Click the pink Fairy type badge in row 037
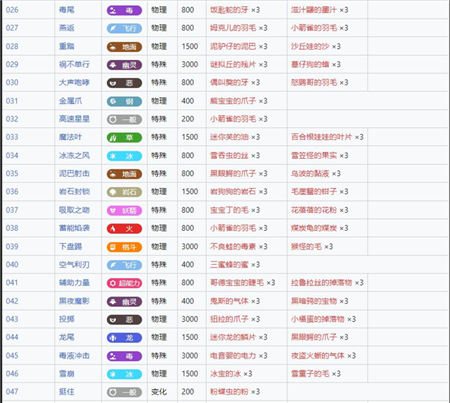 click(124, 211)
